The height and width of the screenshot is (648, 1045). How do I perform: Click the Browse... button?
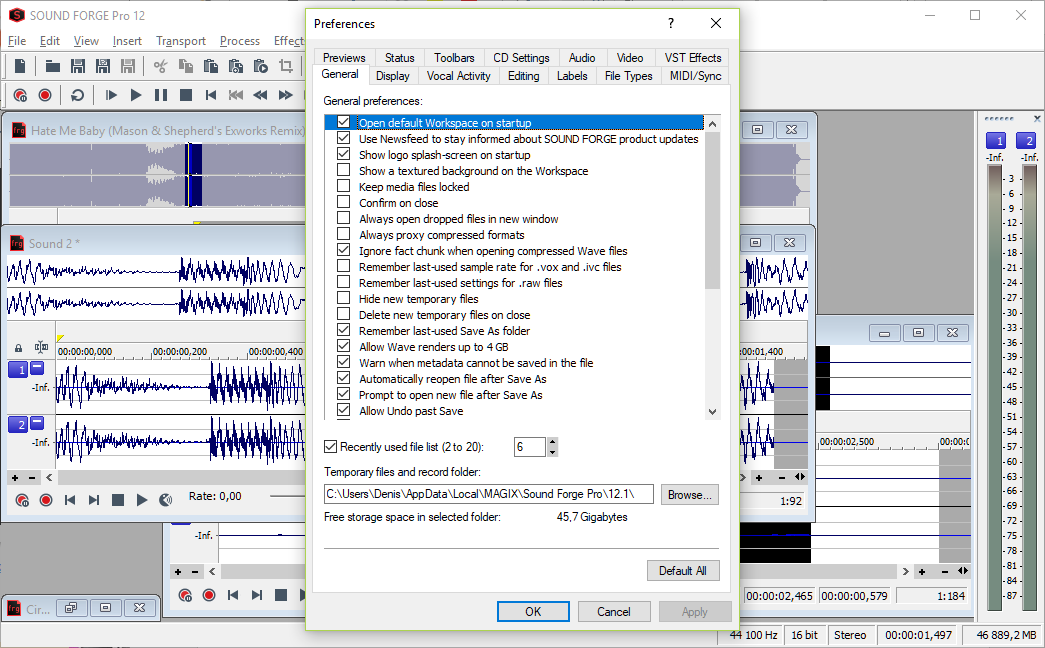pos(690,495)
